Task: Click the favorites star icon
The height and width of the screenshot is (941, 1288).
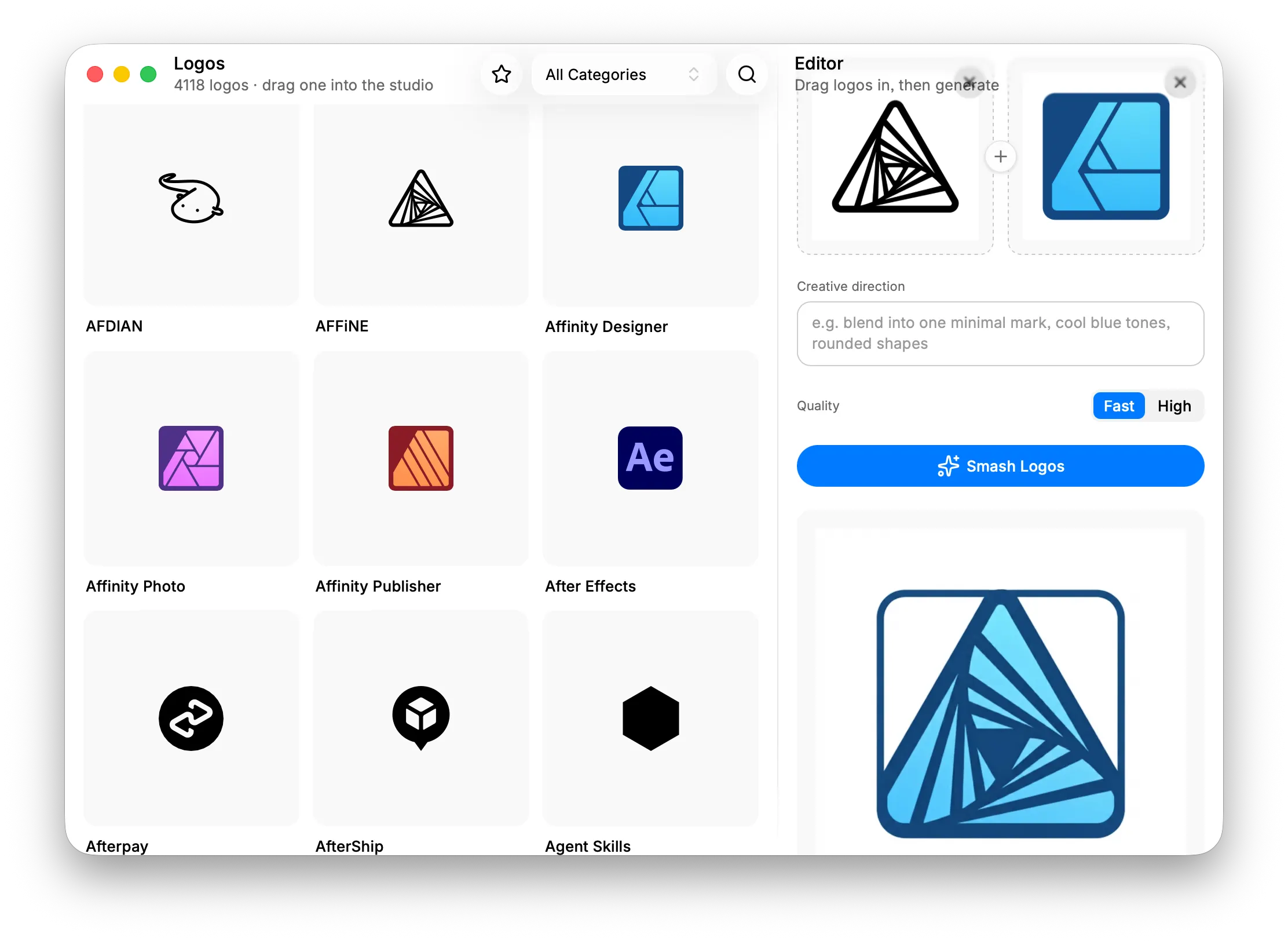Action: pyautogui.click(x=502, y=74)
